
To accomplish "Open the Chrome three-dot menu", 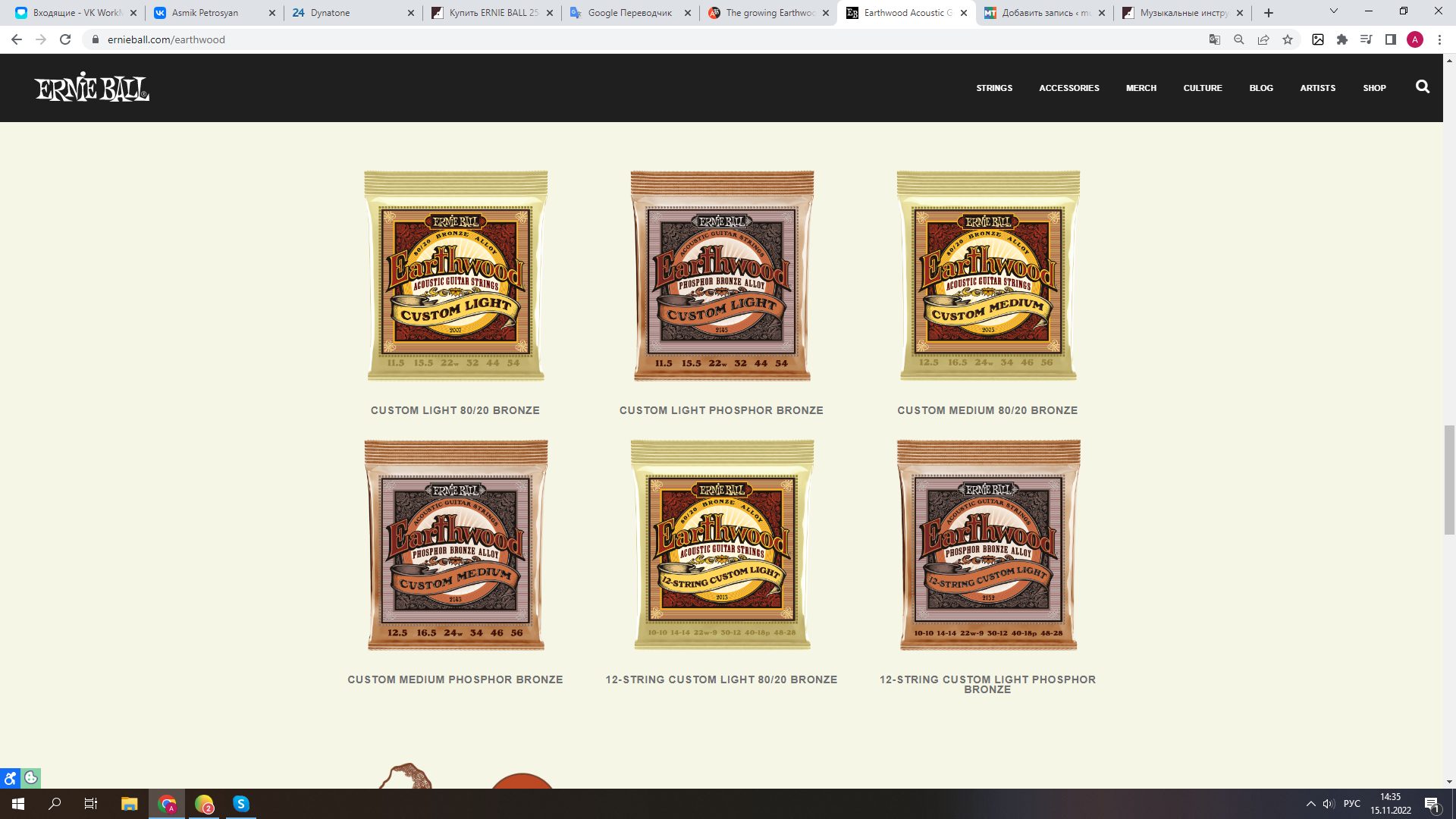I will pos(1439,39).
